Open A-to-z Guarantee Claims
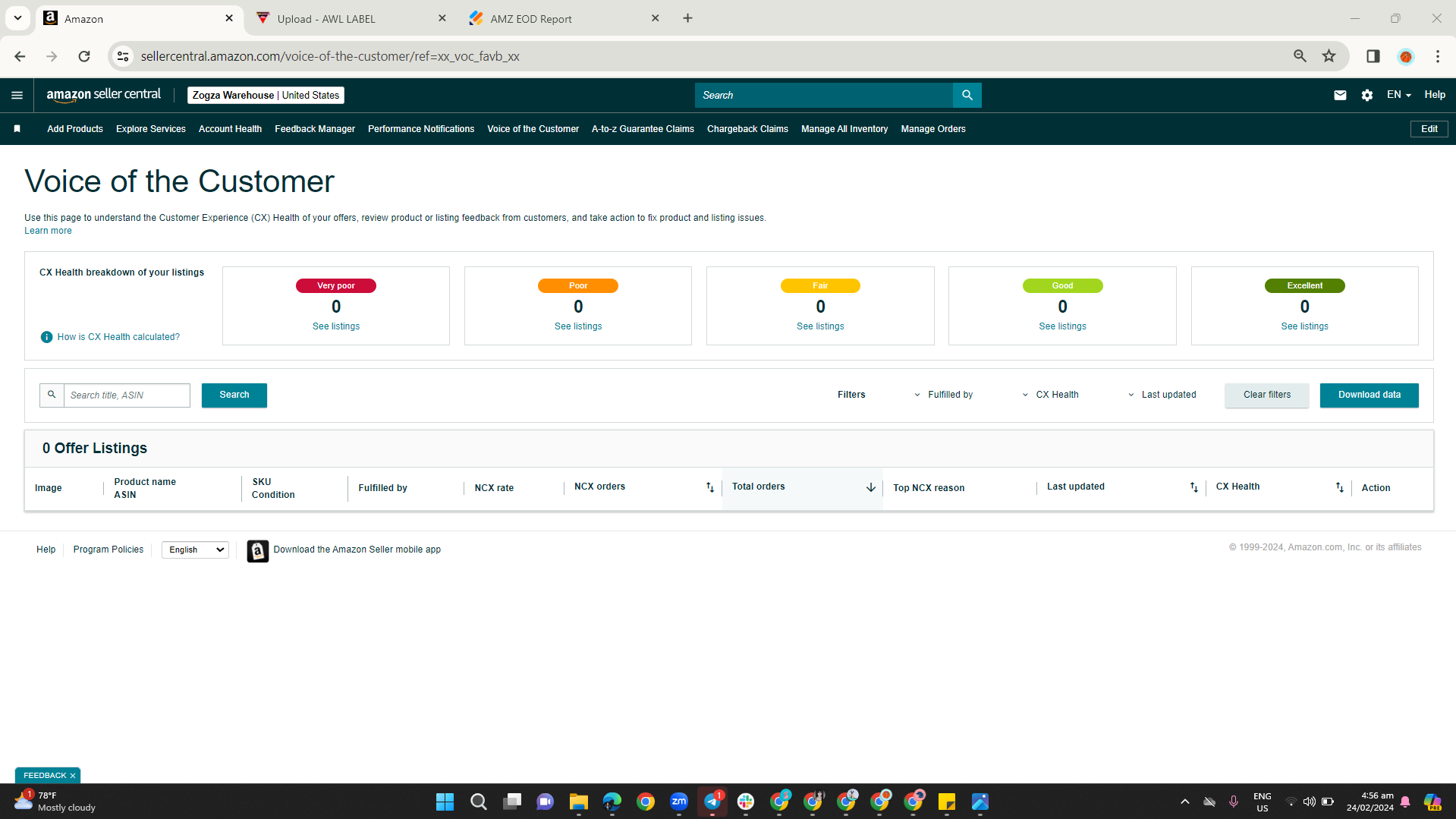1456x819 pixels. 643,129
